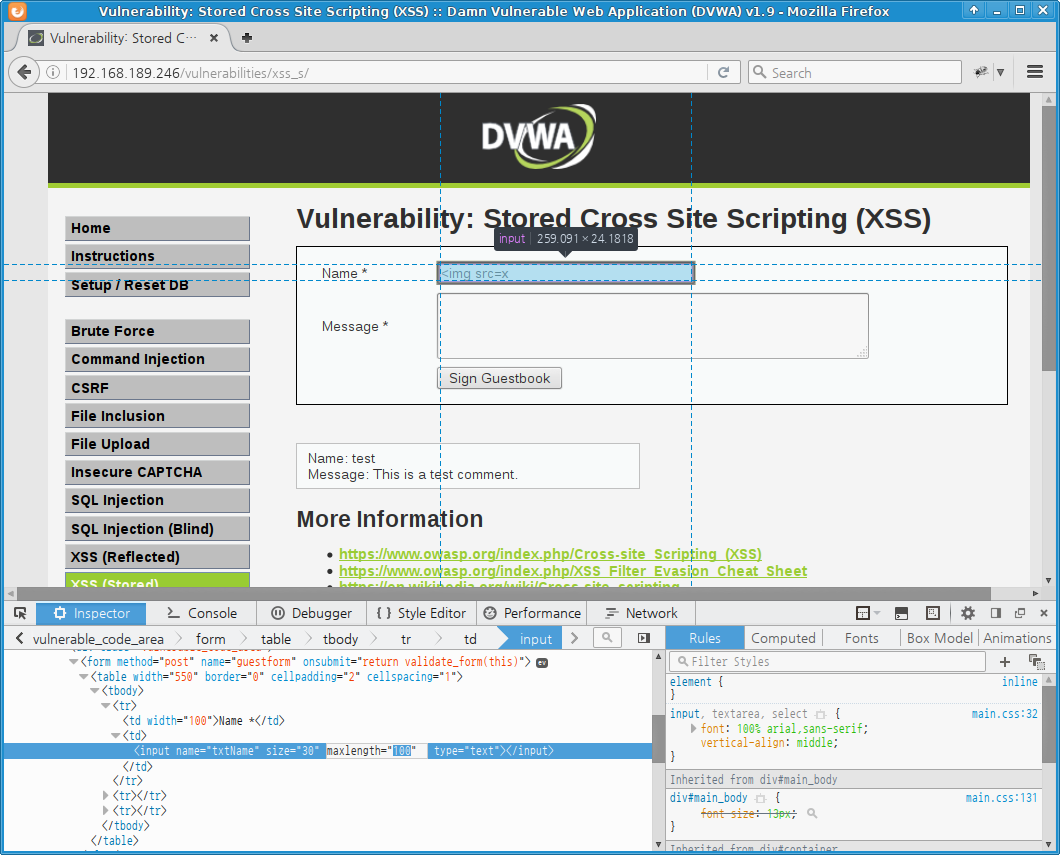Open SQL Injection (Blind) page
1060x855 pixels.
158,529
